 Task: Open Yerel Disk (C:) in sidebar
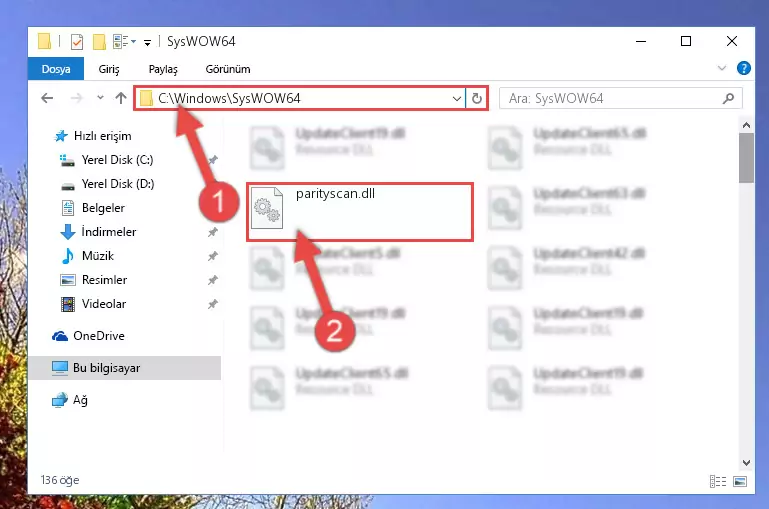(x=117, y=160)
